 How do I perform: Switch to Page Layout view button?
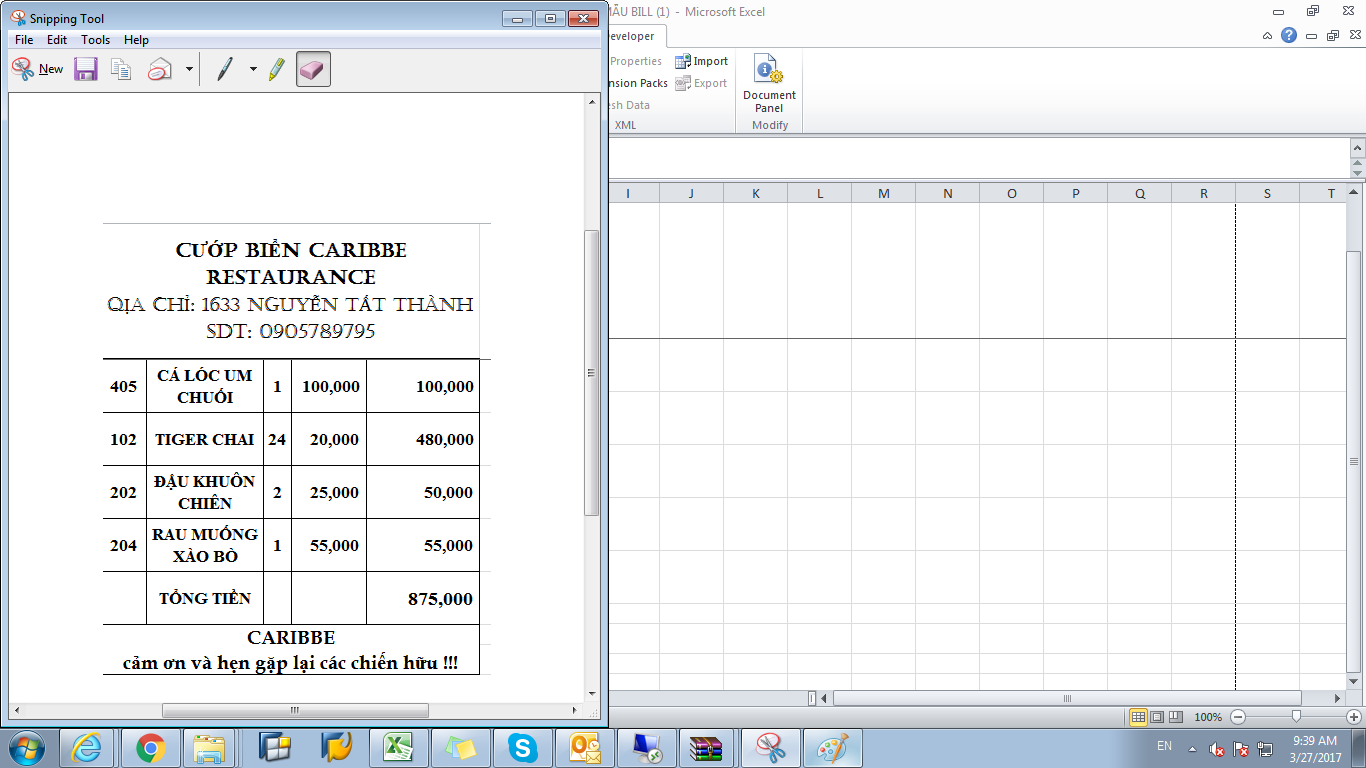(x=1157, y=717)
